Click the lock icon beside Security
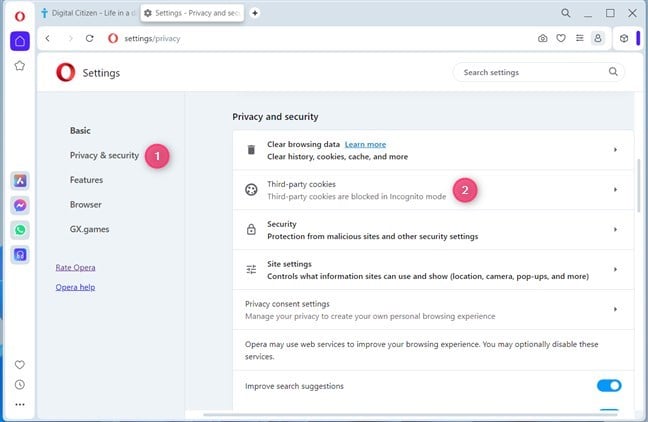This screenshot has height=422, width=648. [251, 229]
